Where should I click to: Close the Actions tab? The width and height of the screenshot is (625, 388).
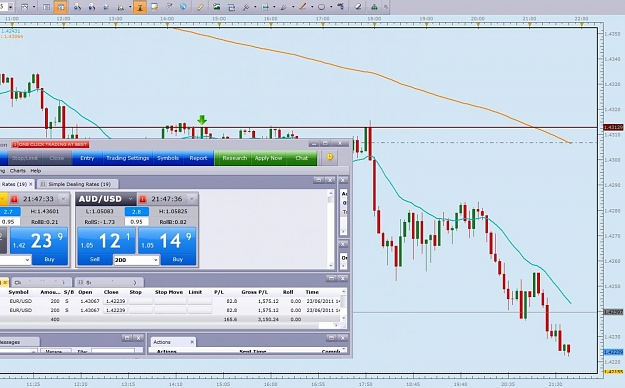click(192, 342)
